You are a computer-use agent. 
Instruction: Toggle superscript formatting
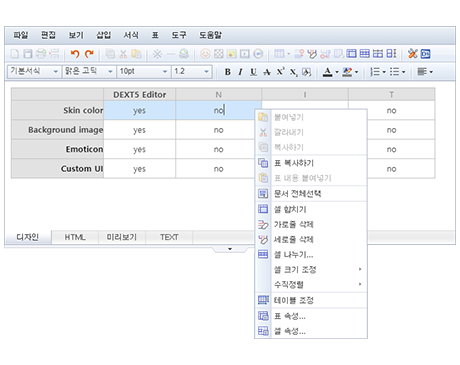click(x=280, y=71)
